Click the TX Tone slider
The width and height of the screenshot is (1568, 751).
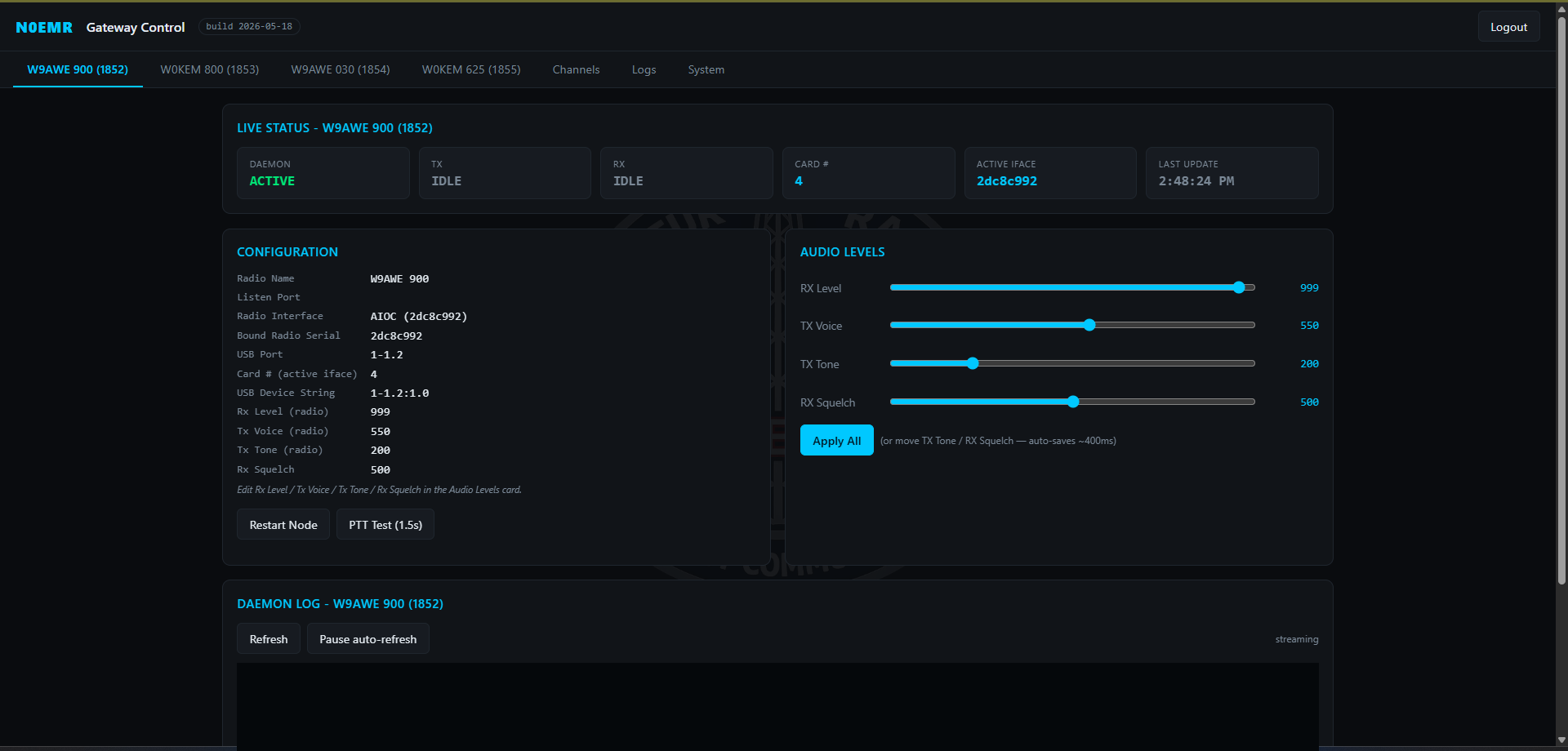(1072, 363)
